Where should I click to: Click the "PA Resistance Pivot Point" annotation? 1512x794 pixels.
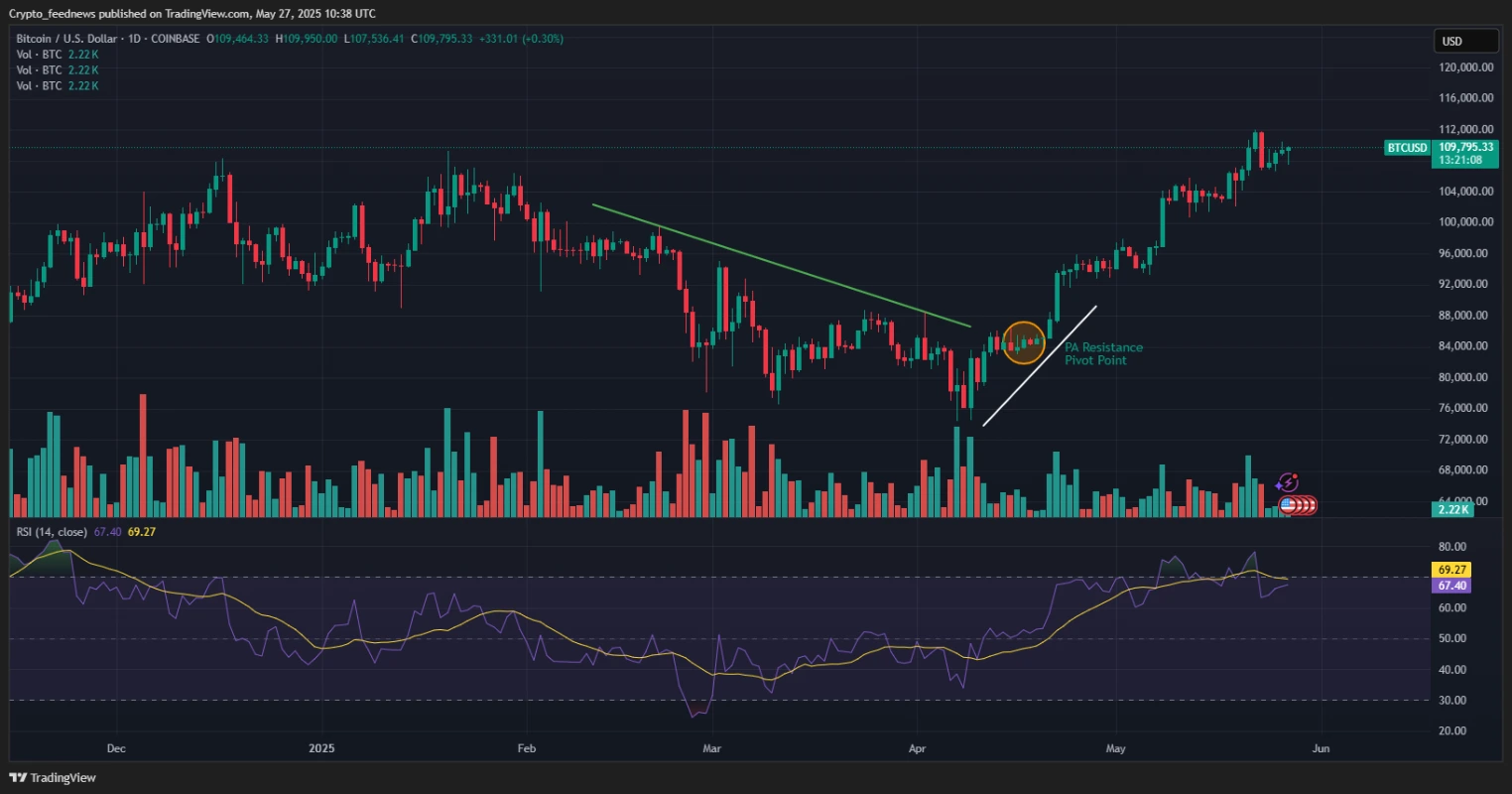tap(1103, 354)
